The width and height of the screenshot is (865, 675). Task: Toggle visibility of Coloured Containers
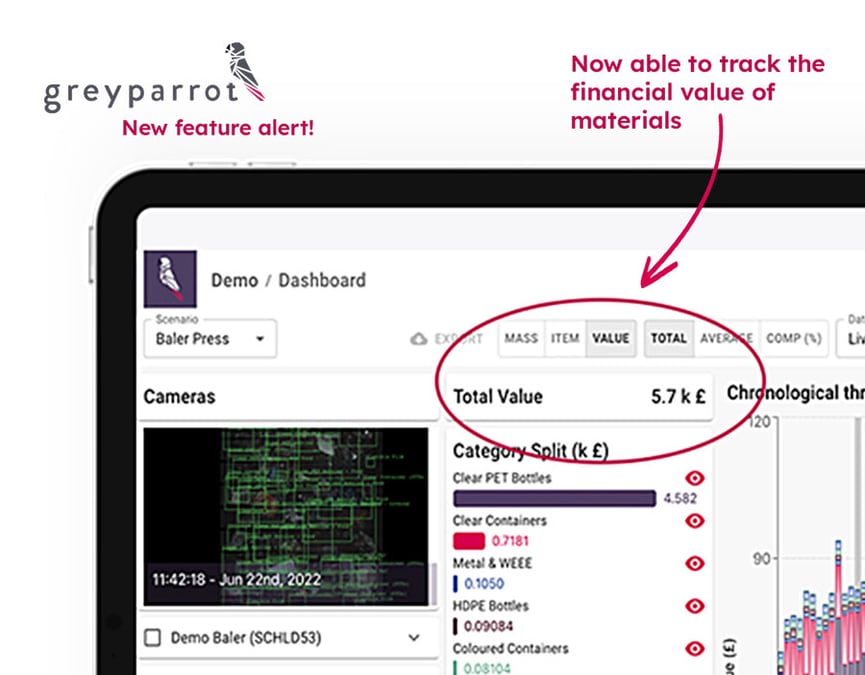(x=695, y=649)
